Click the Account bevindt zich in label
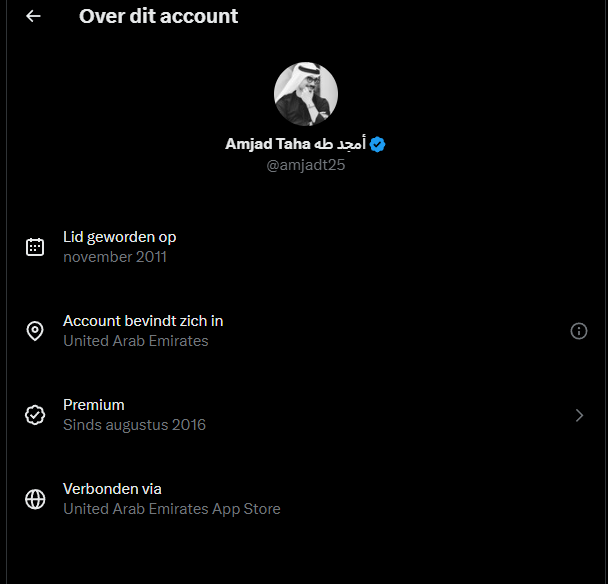608x584 pixels. [x=143, y=321]
